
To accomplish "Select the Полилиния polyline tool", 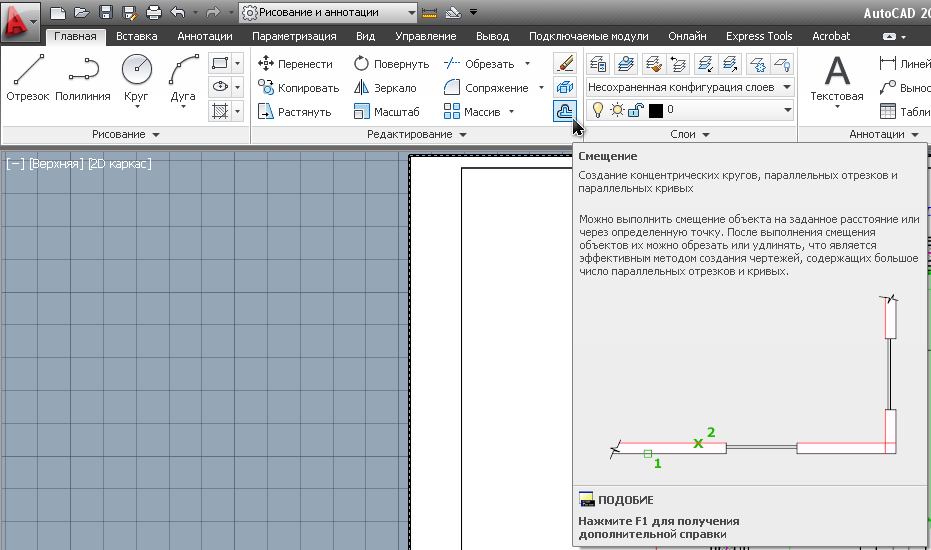I will click(x=83, y=78).
